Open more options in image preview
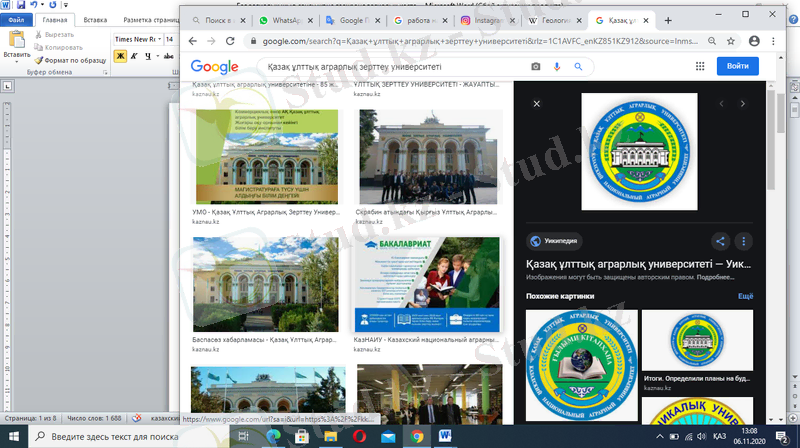This screenshot has width=800, height=448. click(x=743, y=241)
